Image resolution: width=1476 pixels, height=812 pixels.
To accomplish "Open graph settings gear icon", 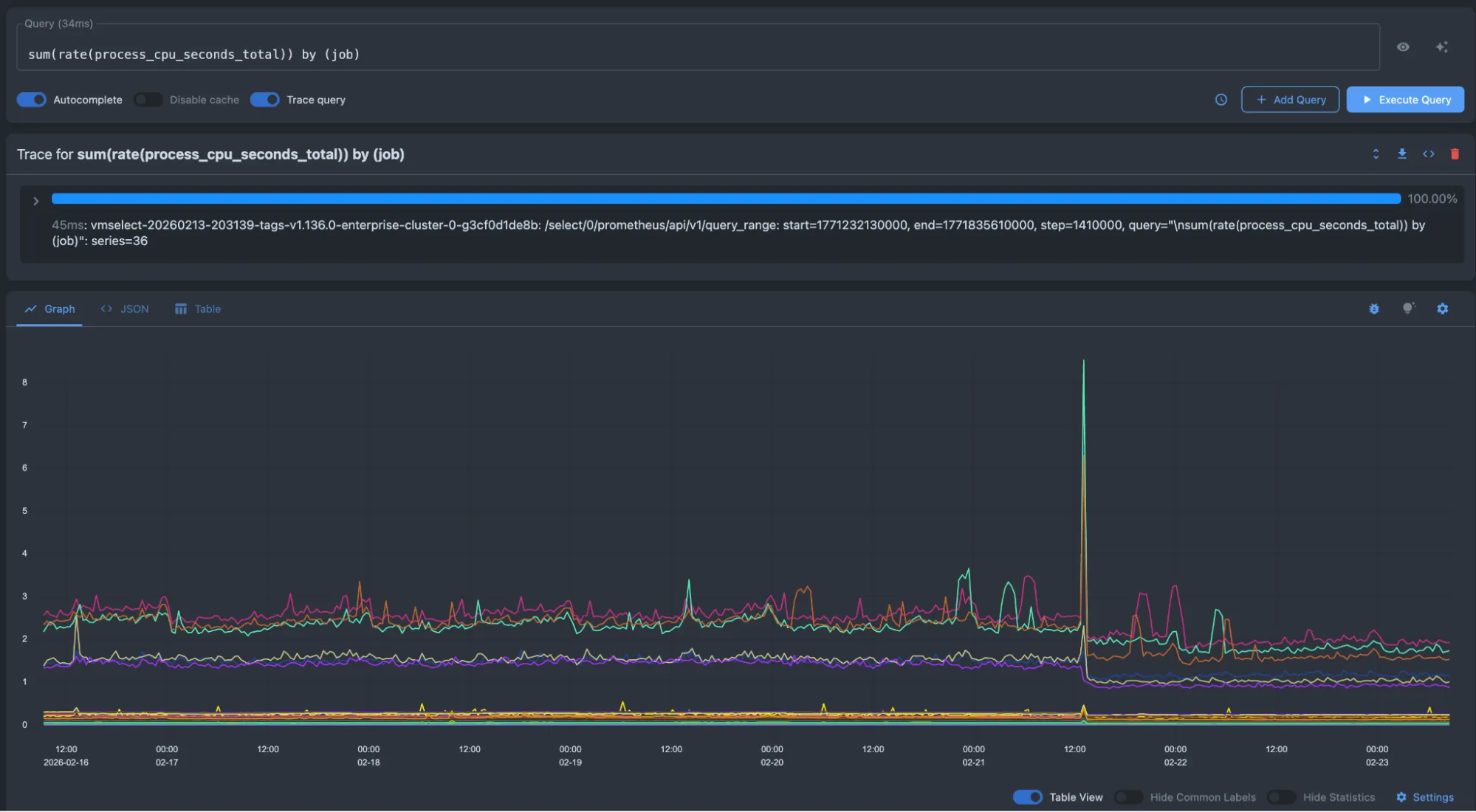I will click(x=1442, y=309).
